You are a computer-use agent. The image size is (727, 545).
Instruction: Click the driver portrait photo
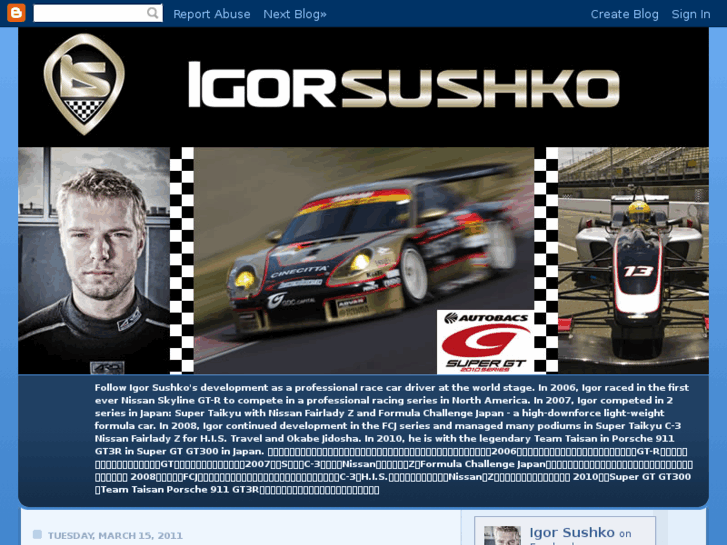(x=94, y=260)
